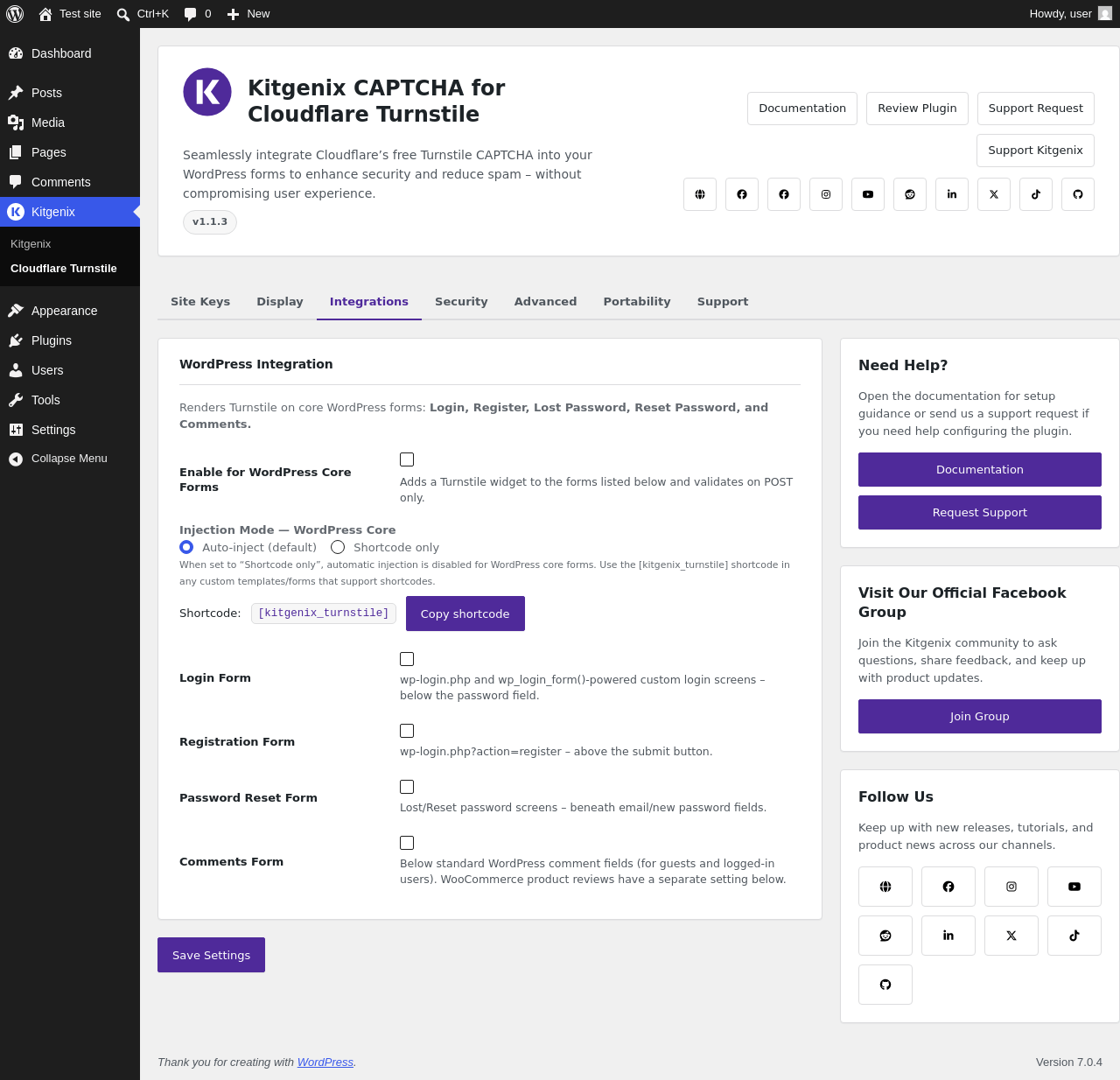Open Pages in the sidebar menu
Screen dimensions: 1120x1080
coord(70,152)
